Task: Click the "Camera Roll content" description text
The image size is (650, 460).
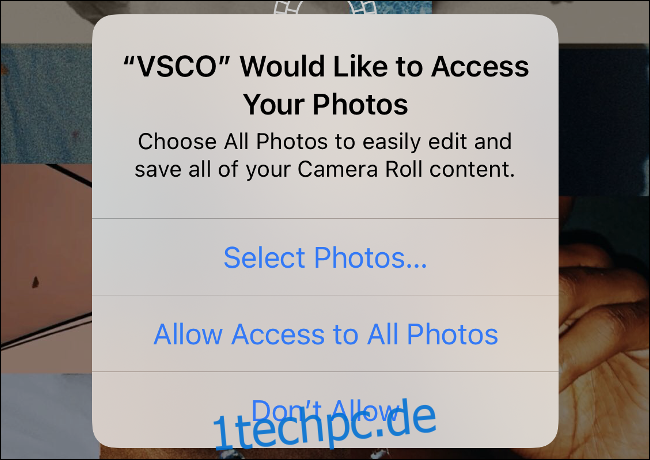Action: click(406, 169)
